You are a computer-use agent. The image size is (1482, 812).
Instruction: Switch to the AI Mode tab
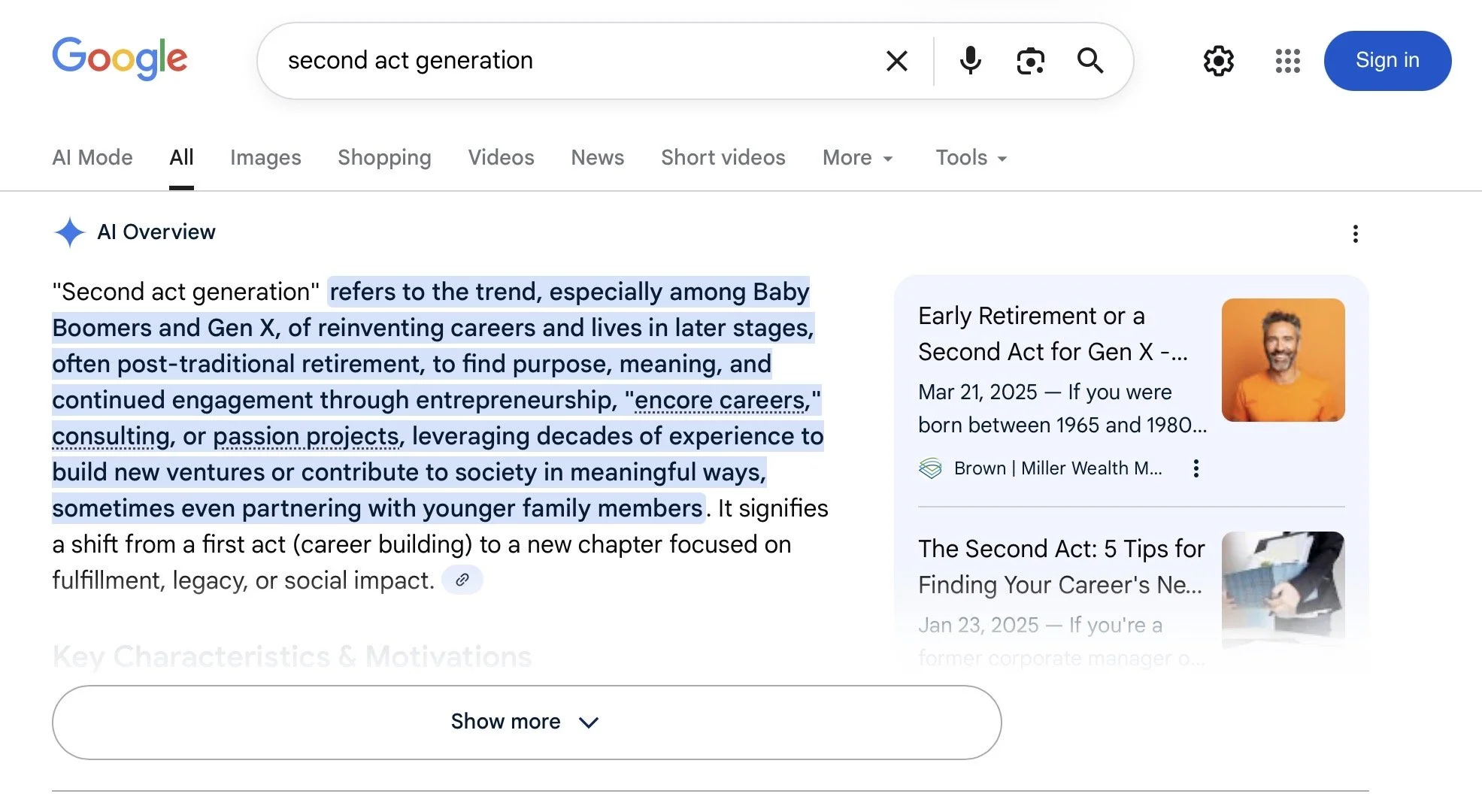(x=92, y=158)
